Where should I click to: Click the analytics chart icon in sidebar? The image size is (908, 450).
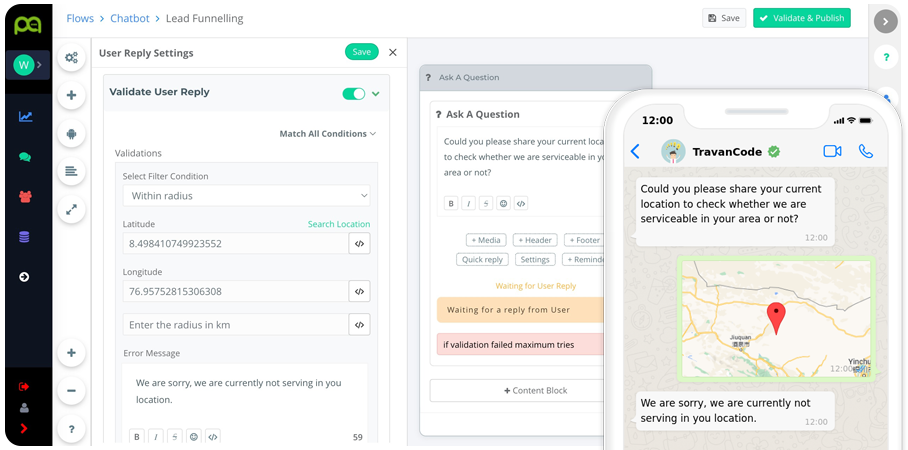point(25,117)
